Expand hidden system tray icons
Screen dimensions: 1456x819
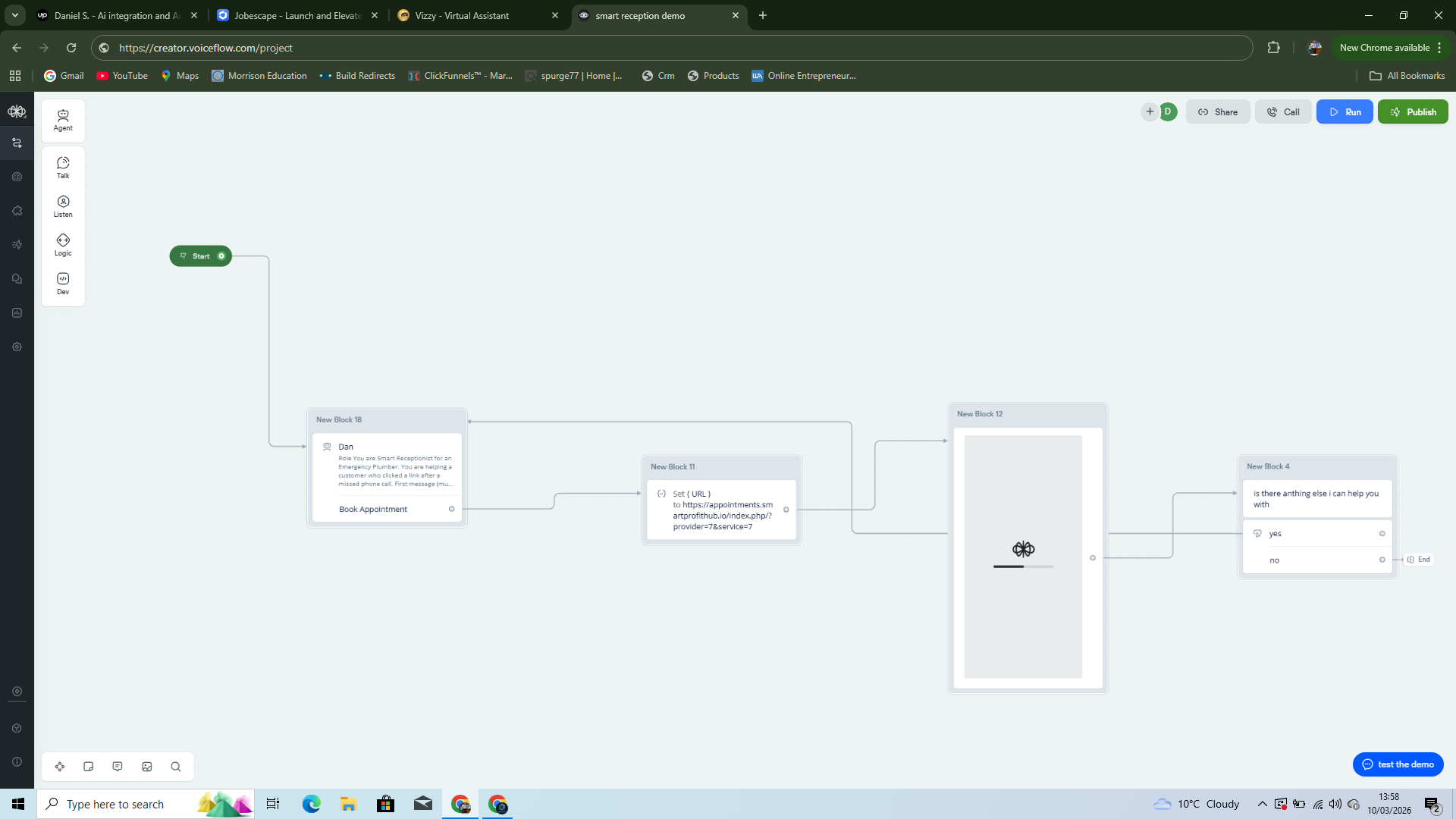pyautogui.click(x=1263, y=804)
